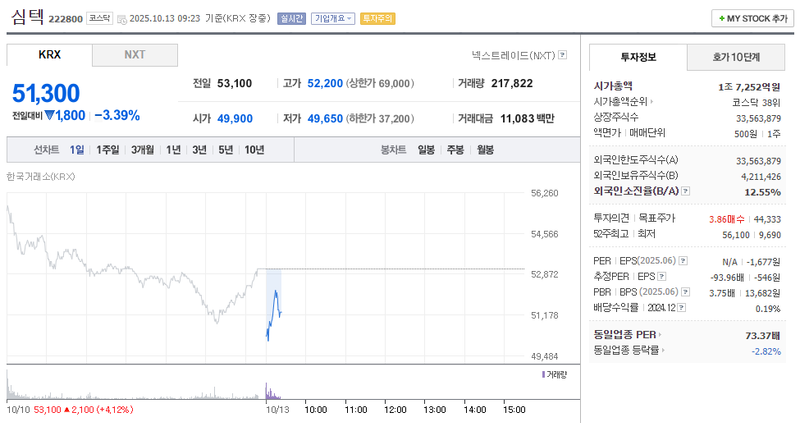The height and width of the screenshot is (423, 800).
Task: Click the help icon beside 외국인소진율(B/A)
Action: click(686, 190)
